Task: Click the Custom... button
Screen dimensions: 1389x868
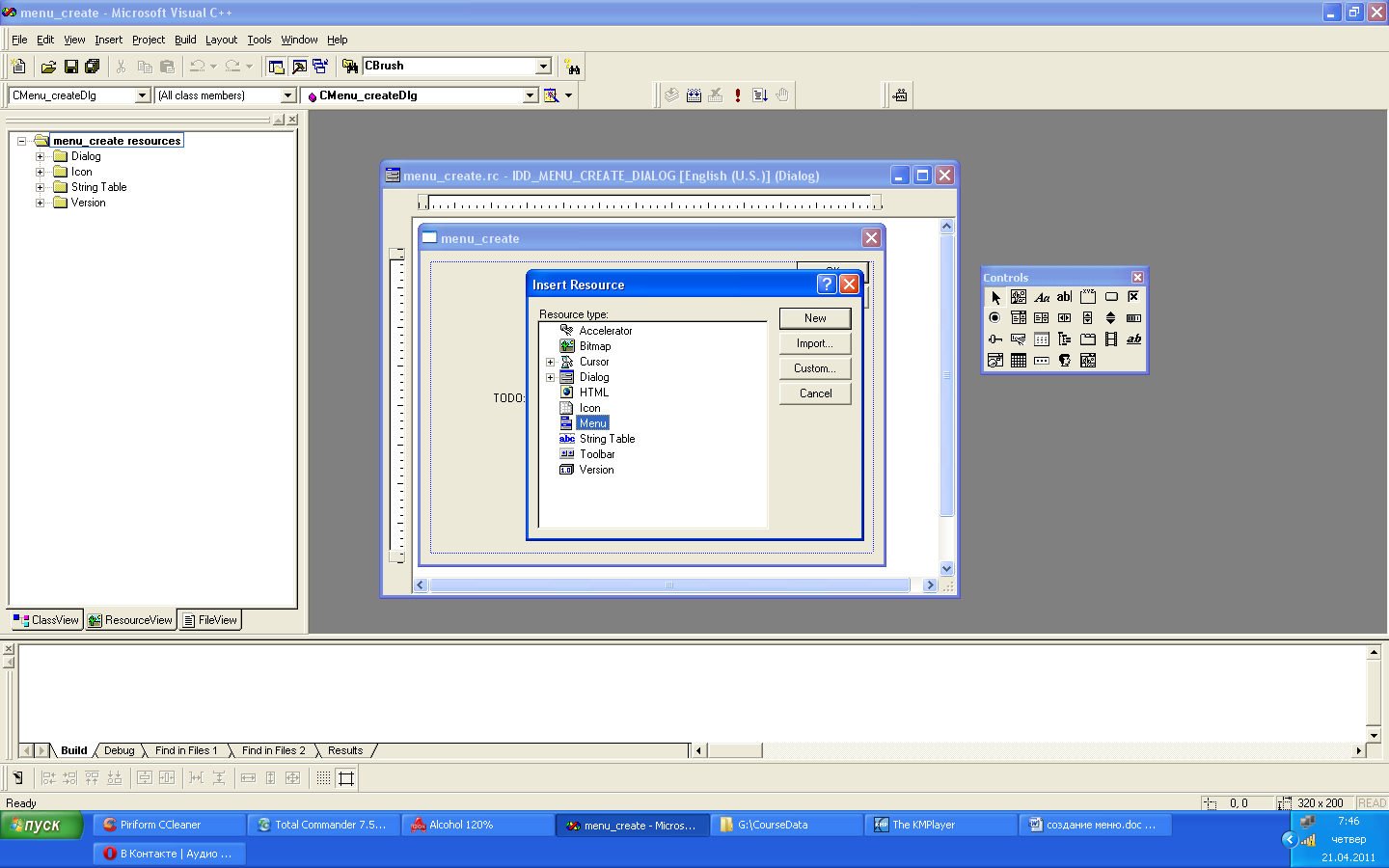Action: point(815,368)
